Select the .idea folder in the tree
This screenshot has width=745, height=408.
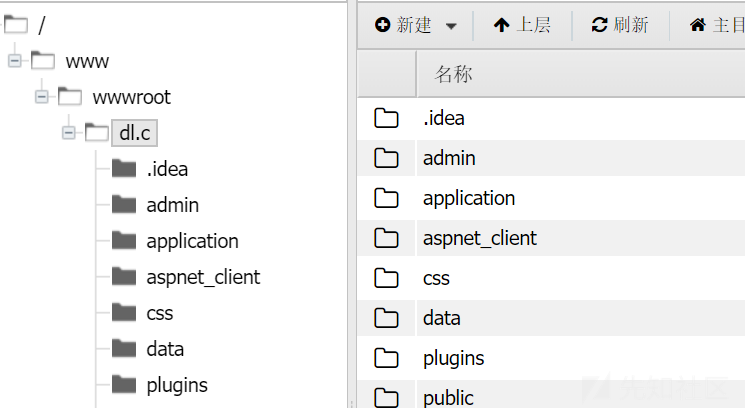[x=167, y=169]
